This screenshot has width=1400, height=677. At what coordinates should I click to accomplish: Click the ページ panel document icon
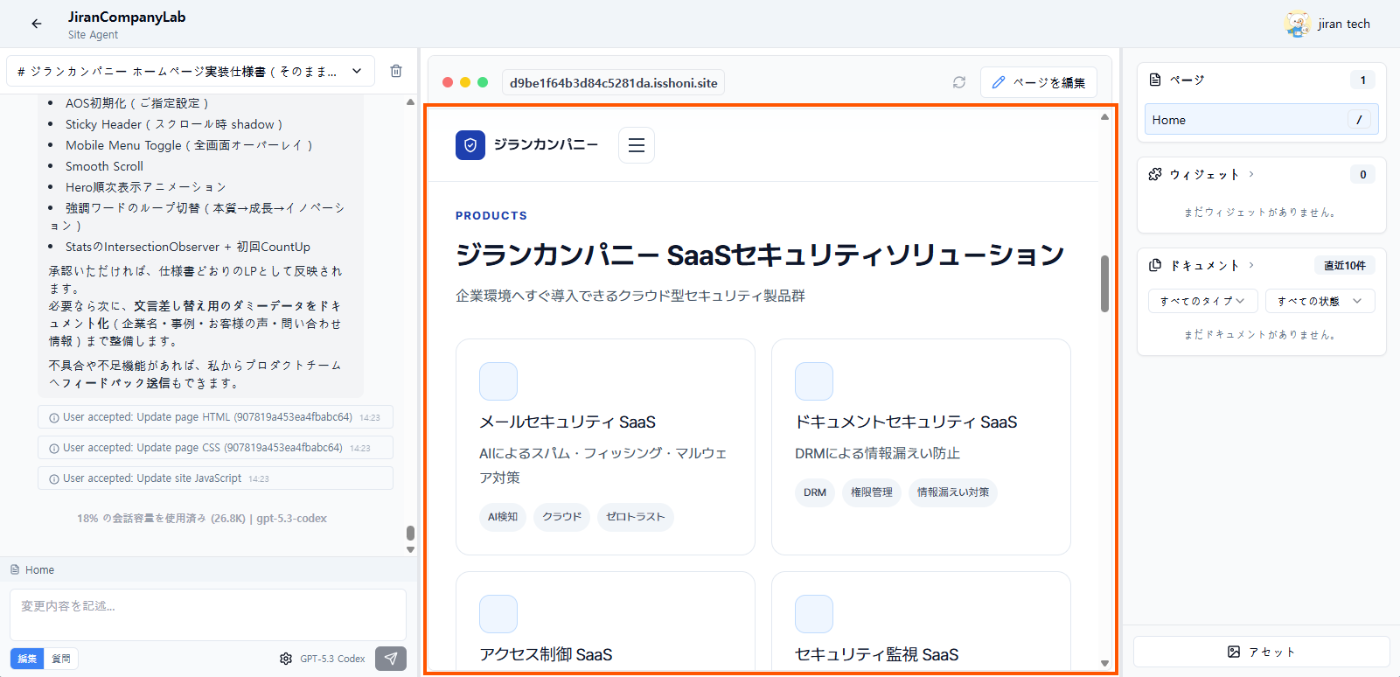point(1156,80)
